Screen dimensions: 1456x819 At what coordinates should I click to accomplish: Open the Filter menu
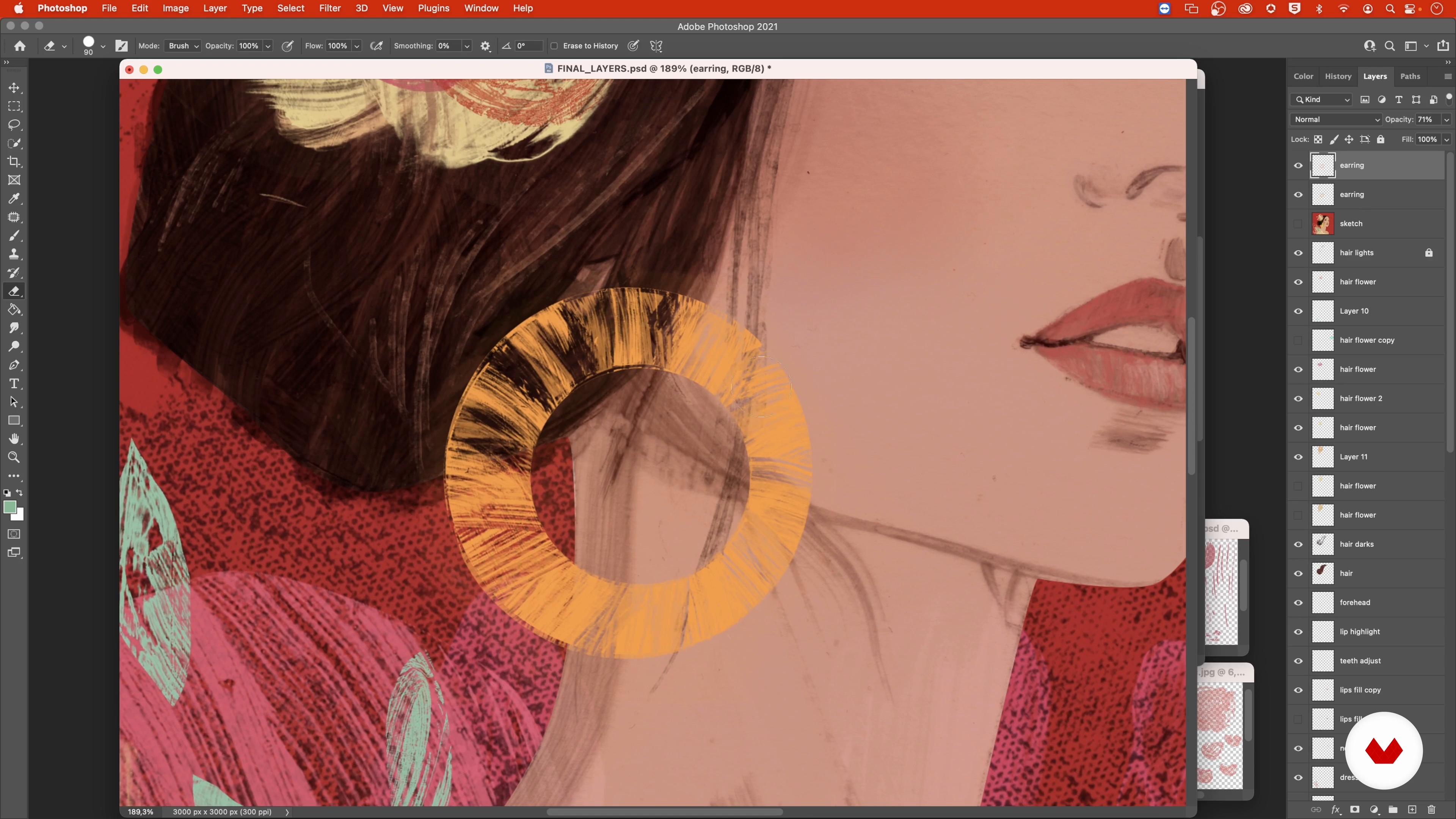(x=329, y=8)
